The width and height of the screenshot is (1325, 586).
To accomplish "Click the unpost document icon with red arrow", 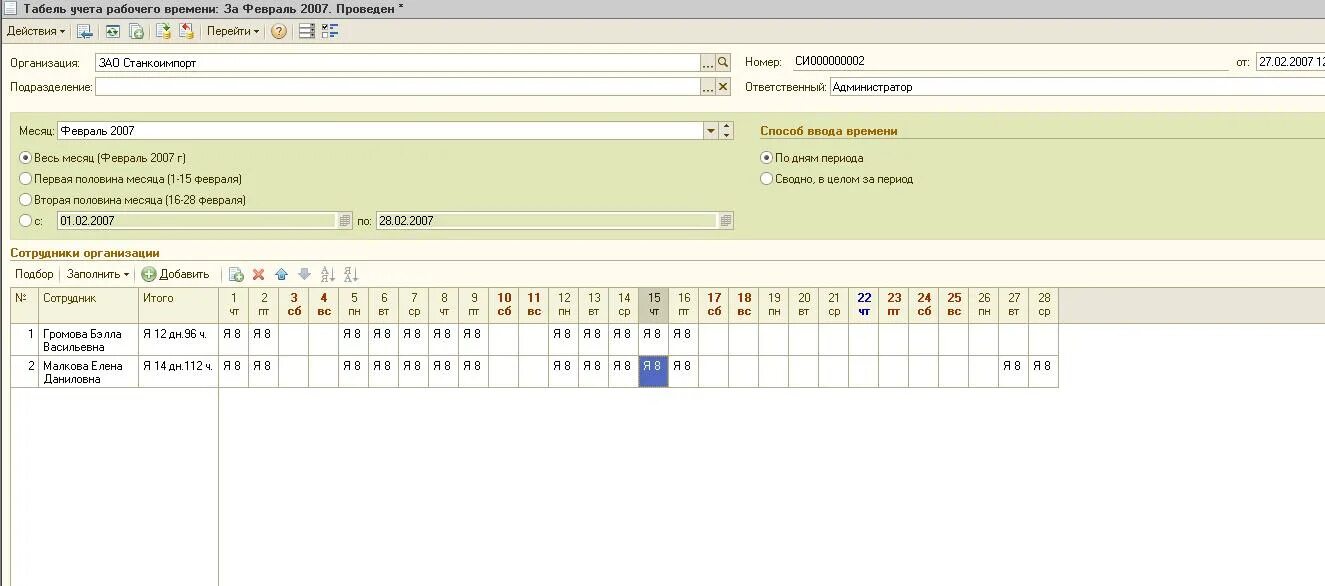I will point(186,31).
